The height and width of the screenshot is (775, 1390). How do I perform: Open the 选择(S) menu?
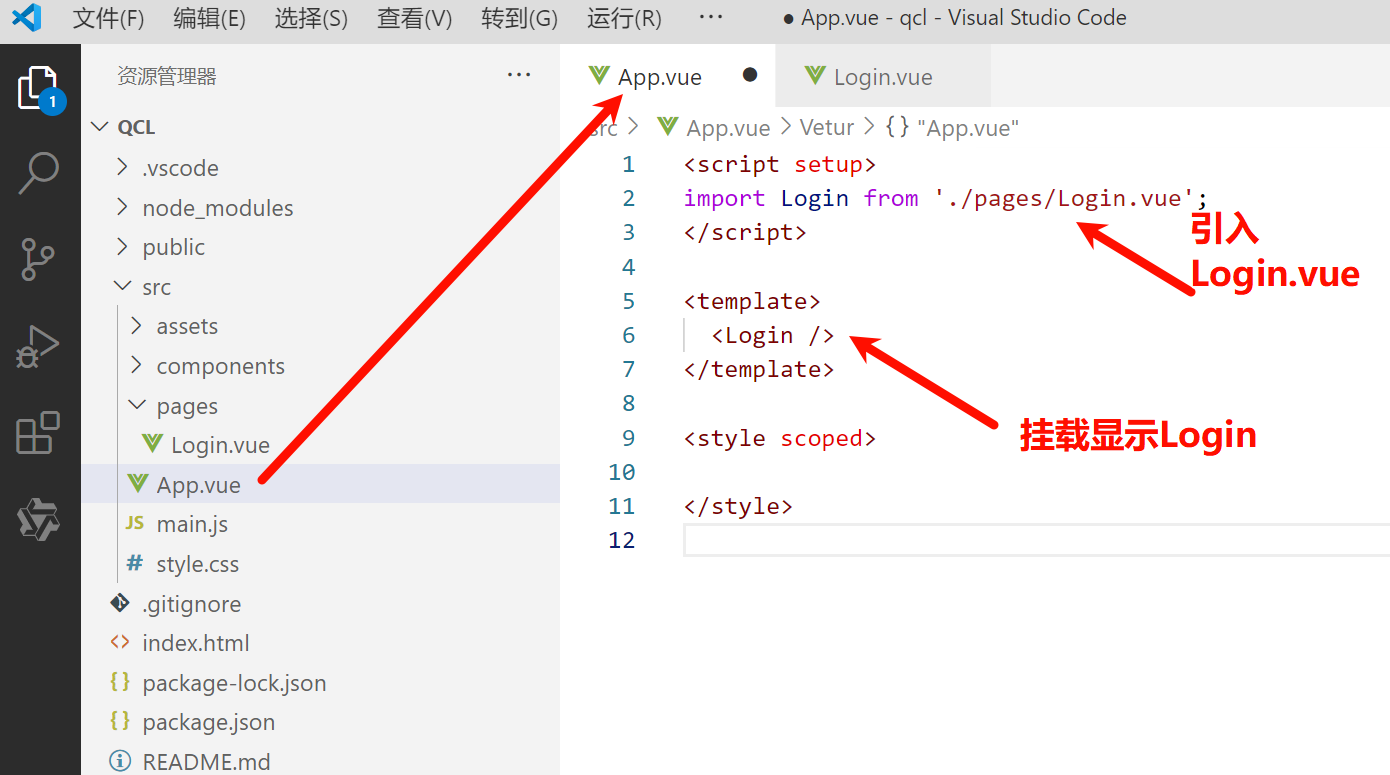tap(311, 18)
